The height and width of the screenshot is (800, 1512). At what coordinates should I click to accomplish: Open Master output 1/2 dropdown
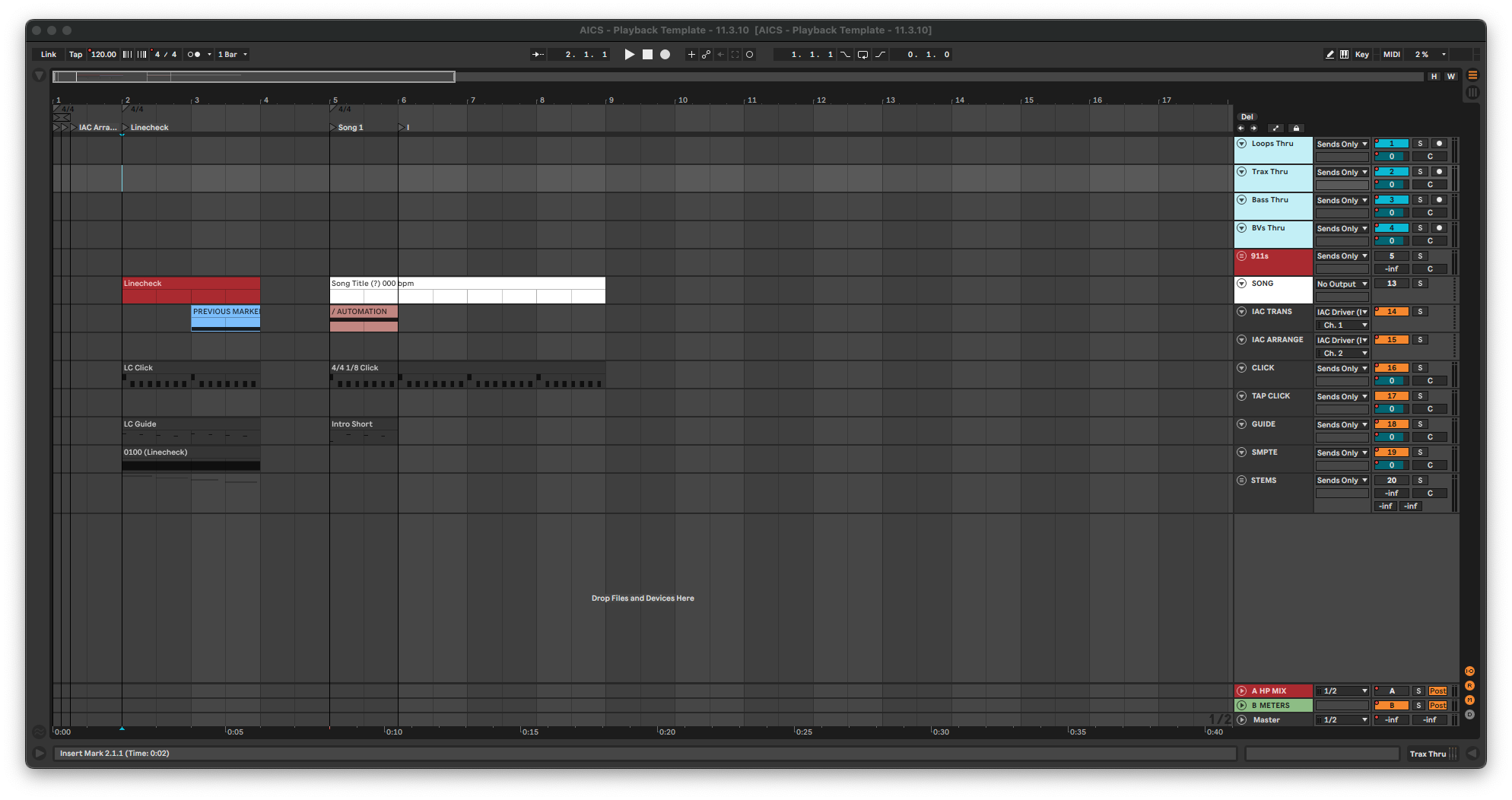point(1342,720)
